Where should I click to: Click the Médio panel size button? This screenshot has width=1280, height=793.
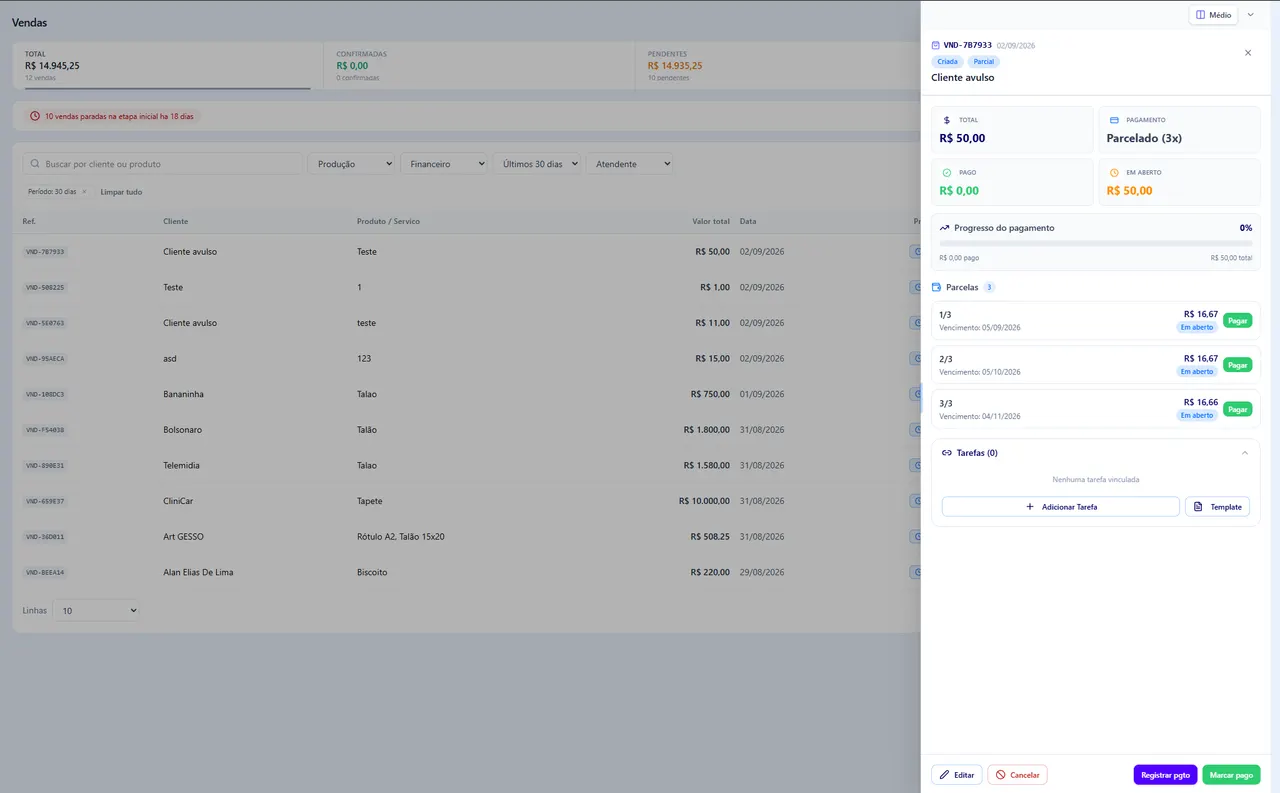click(1213, 15)
